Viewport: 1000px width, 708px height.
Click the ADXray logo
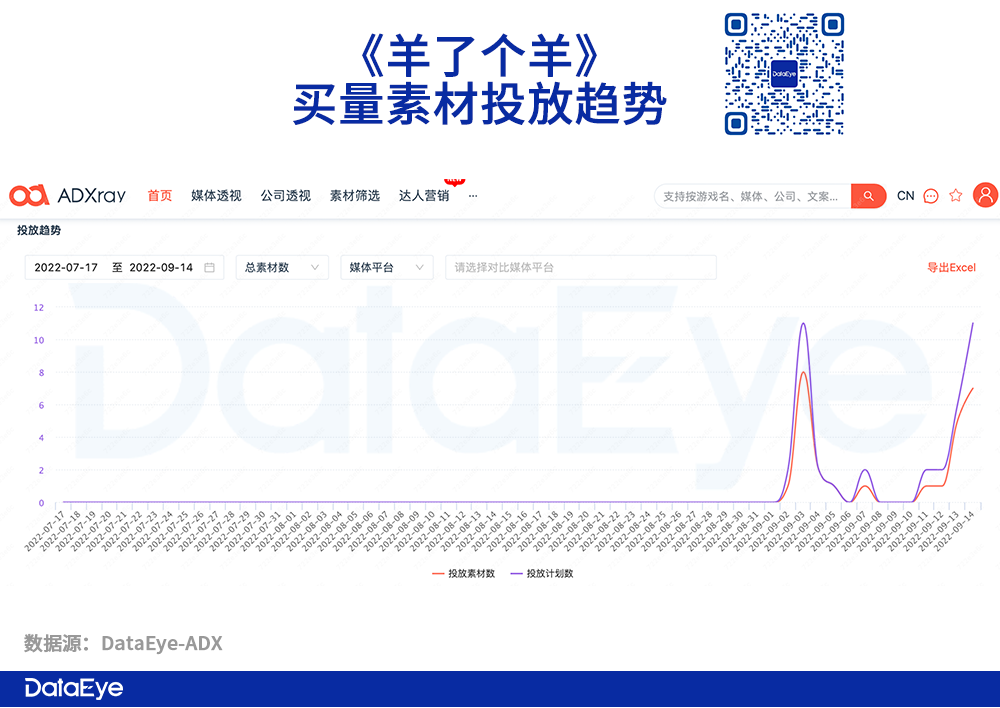tap(68, 195)
